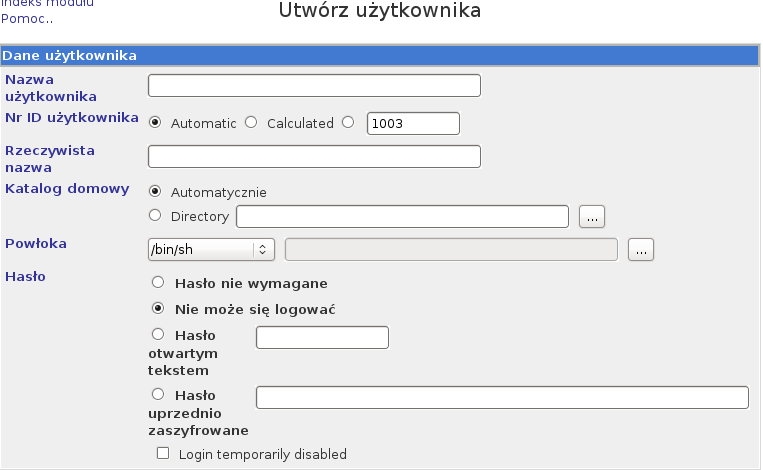The height and width of the screenshot is (470, 763).
Task: Select the Directory radio button
Action: (x=155, y=215)
